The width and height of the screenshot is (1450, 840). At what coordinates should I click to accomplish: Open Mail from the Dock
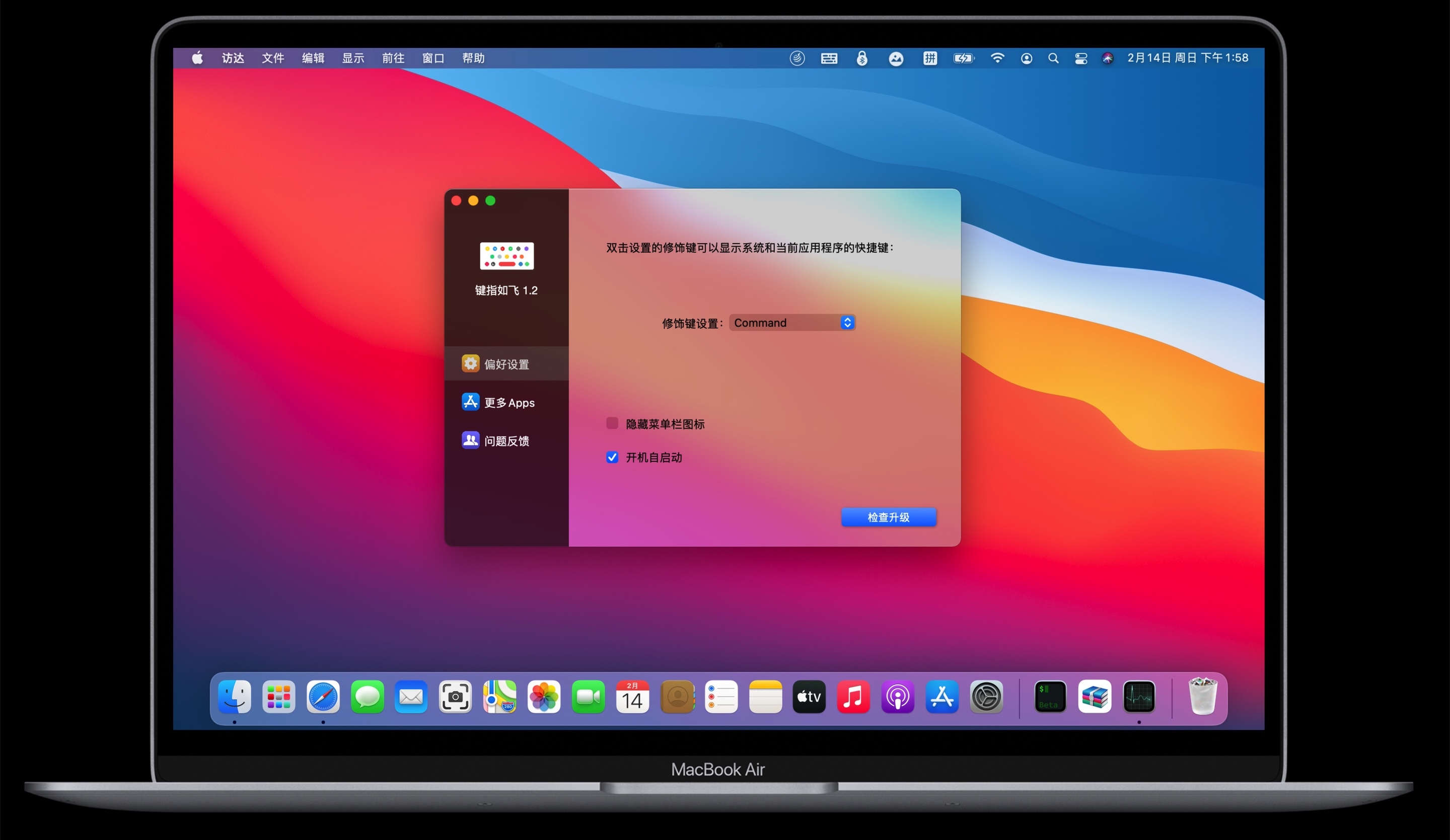411,697
